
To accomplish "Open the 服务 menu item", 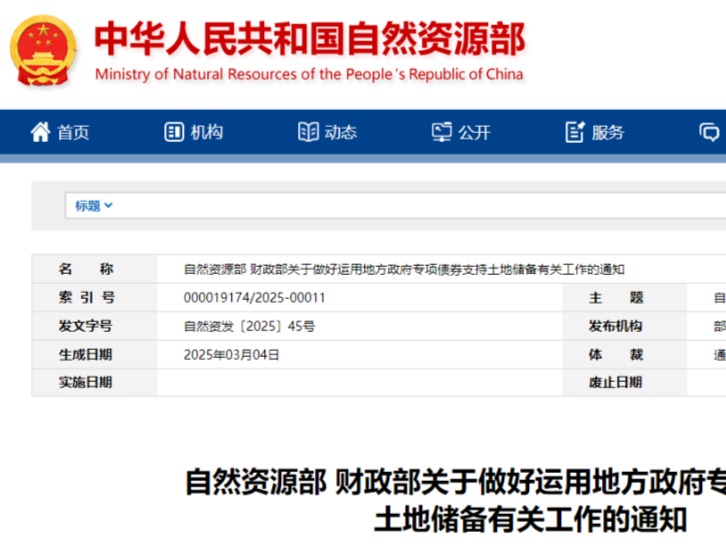I will click(x=608, y=132).
